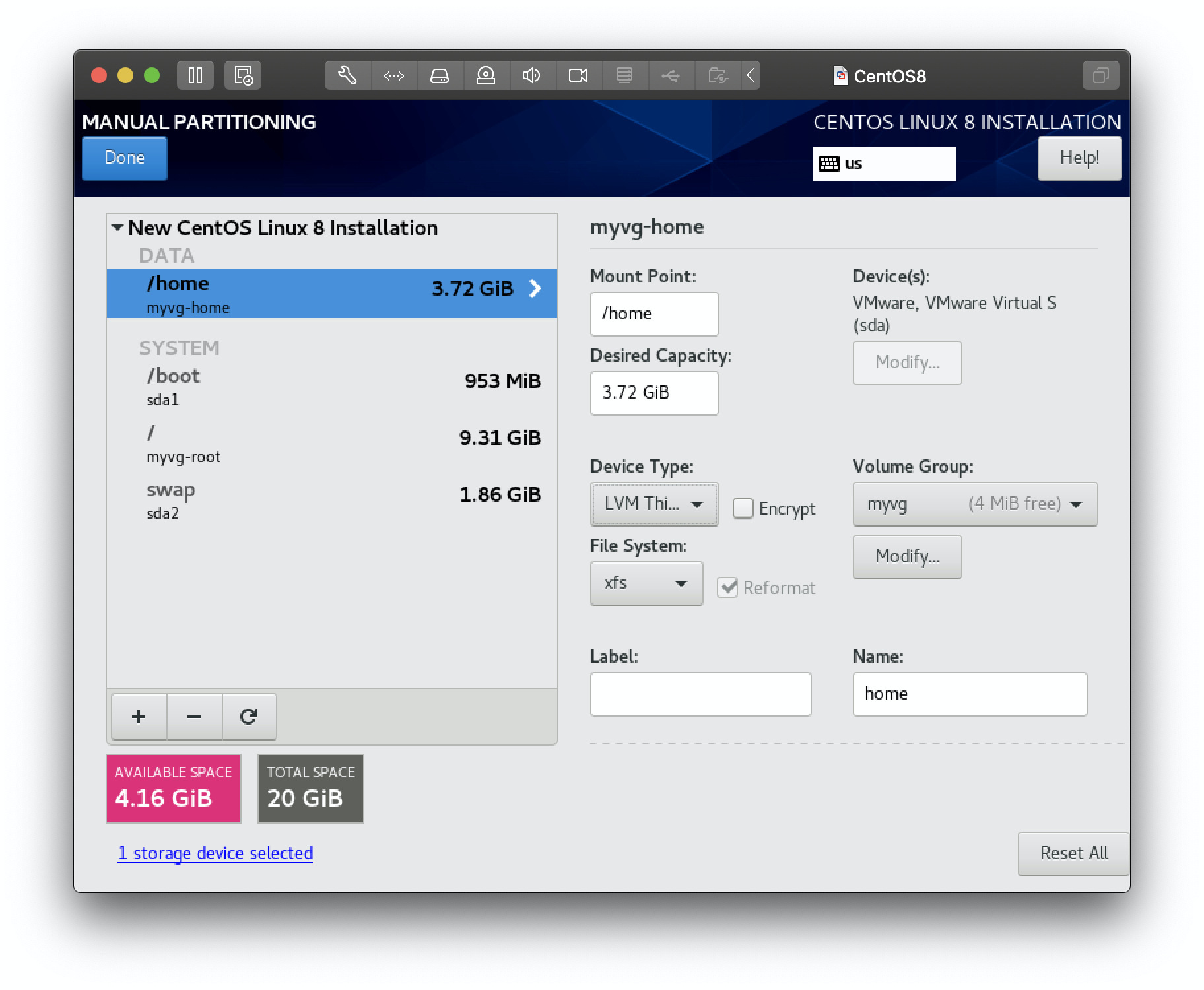Toggle the sound speaker icon
Viewport: 1204px width, 990px height.
pos(532,75)
